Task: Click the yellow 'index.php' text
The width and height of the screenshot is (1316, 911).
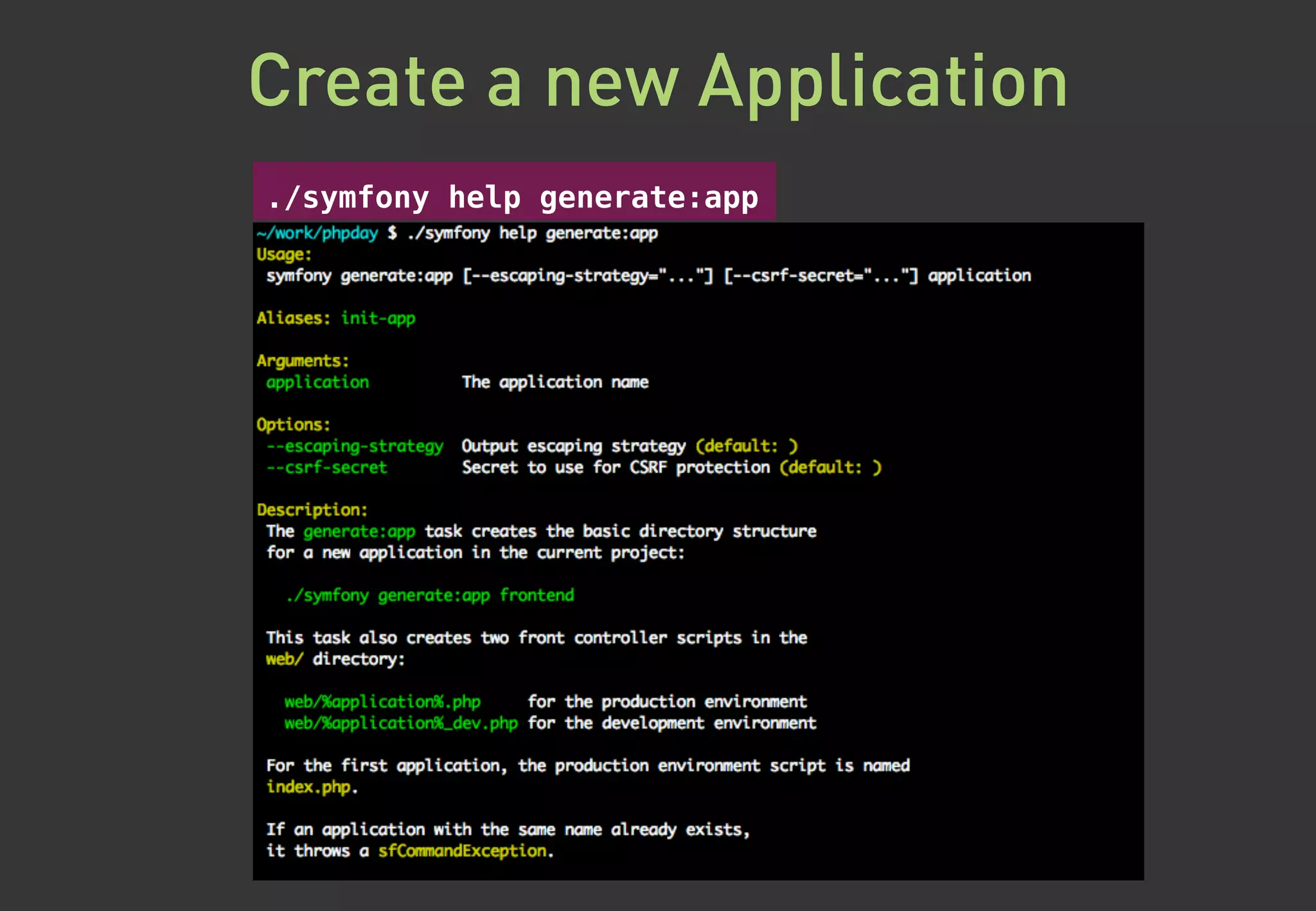Action: pyautogui.click(x=308, y=788)
